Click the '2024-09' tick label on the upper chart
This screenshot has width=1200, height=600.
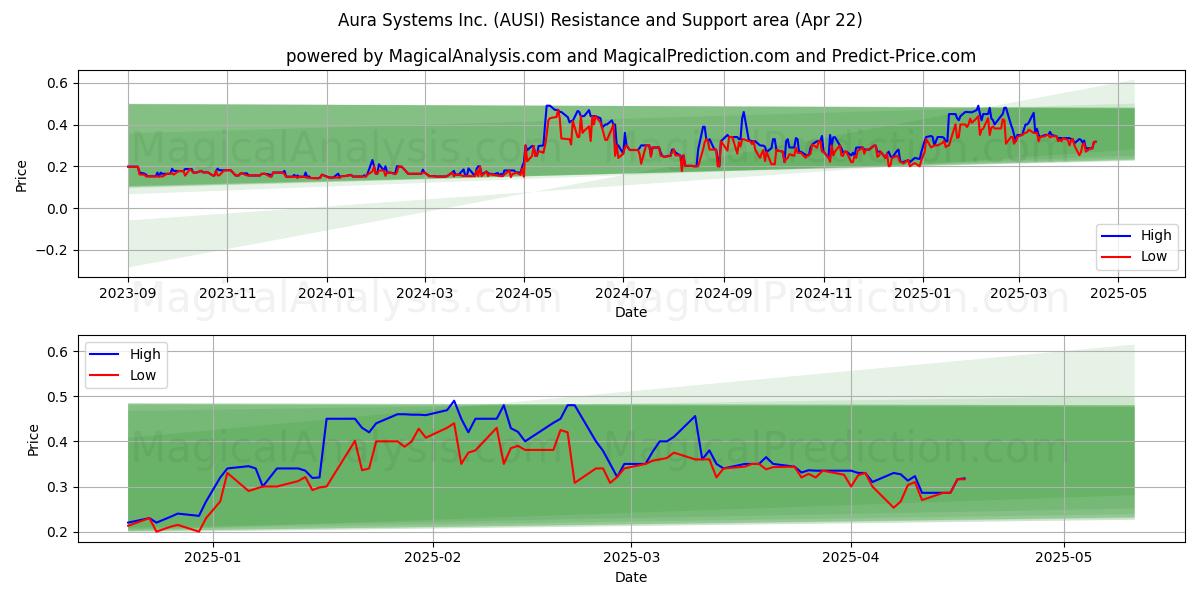point(724,292)
